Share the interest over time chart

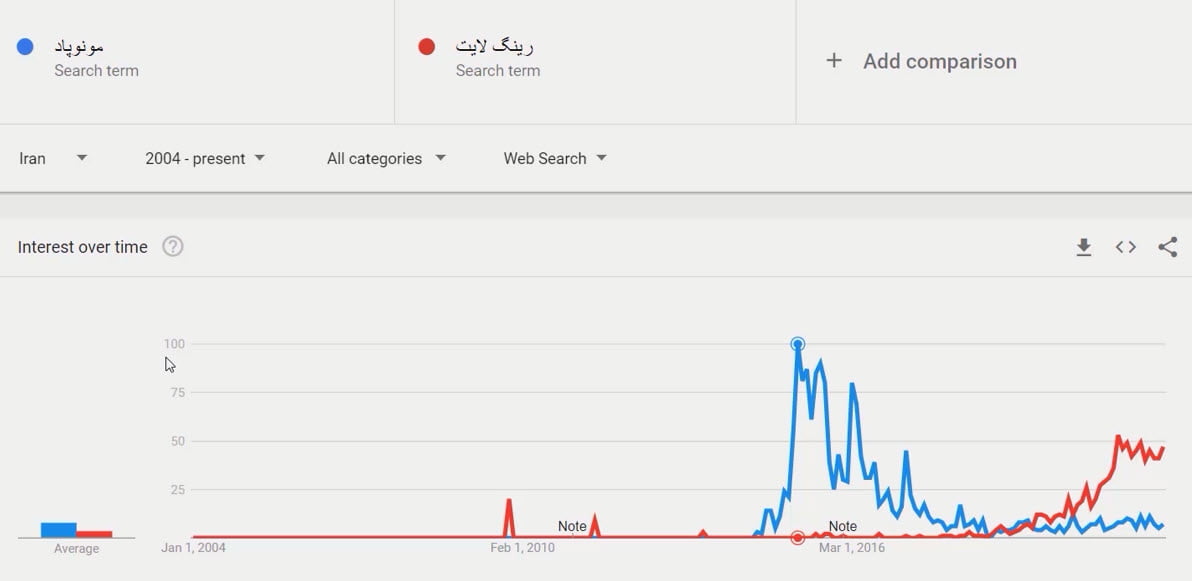(1167, 247)
